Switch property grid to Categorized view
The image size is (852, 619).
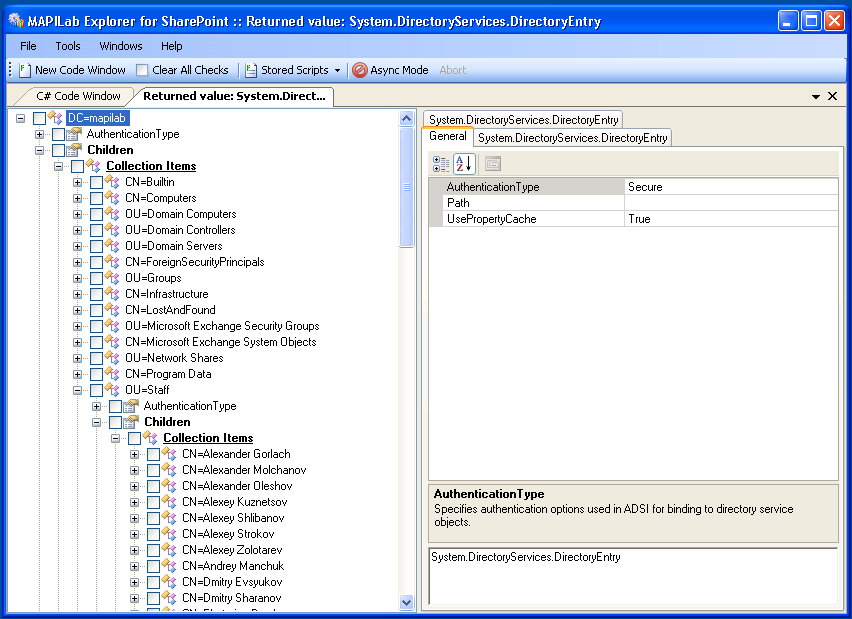coord(441,164)
